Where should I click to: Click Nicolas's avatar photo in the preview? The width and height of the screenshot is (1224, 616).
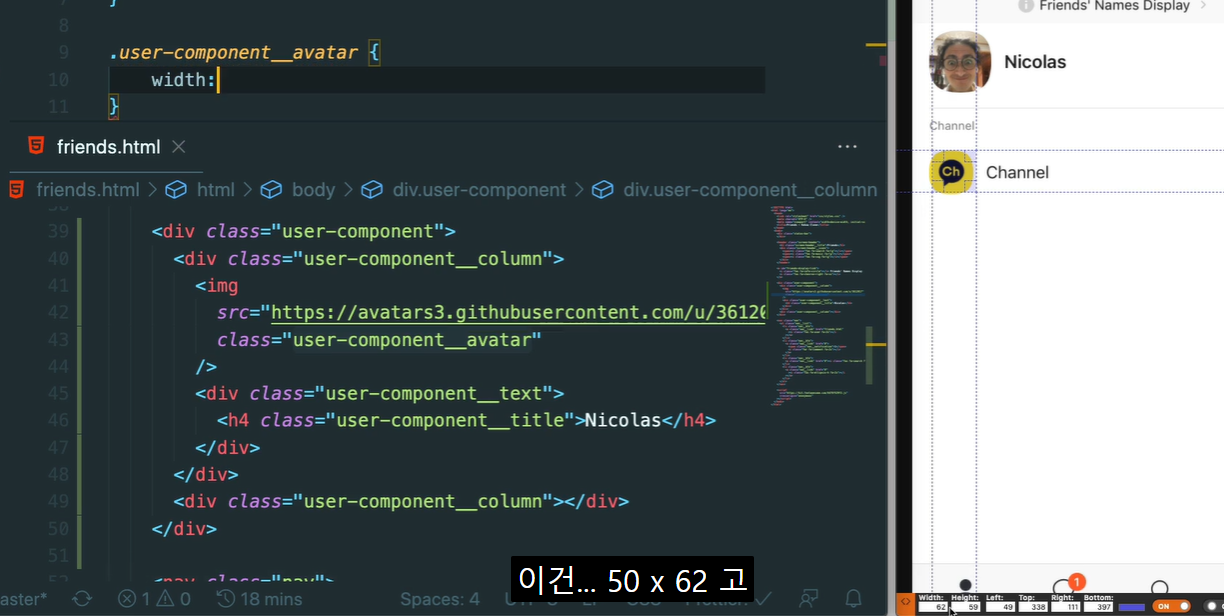(960, 62)
